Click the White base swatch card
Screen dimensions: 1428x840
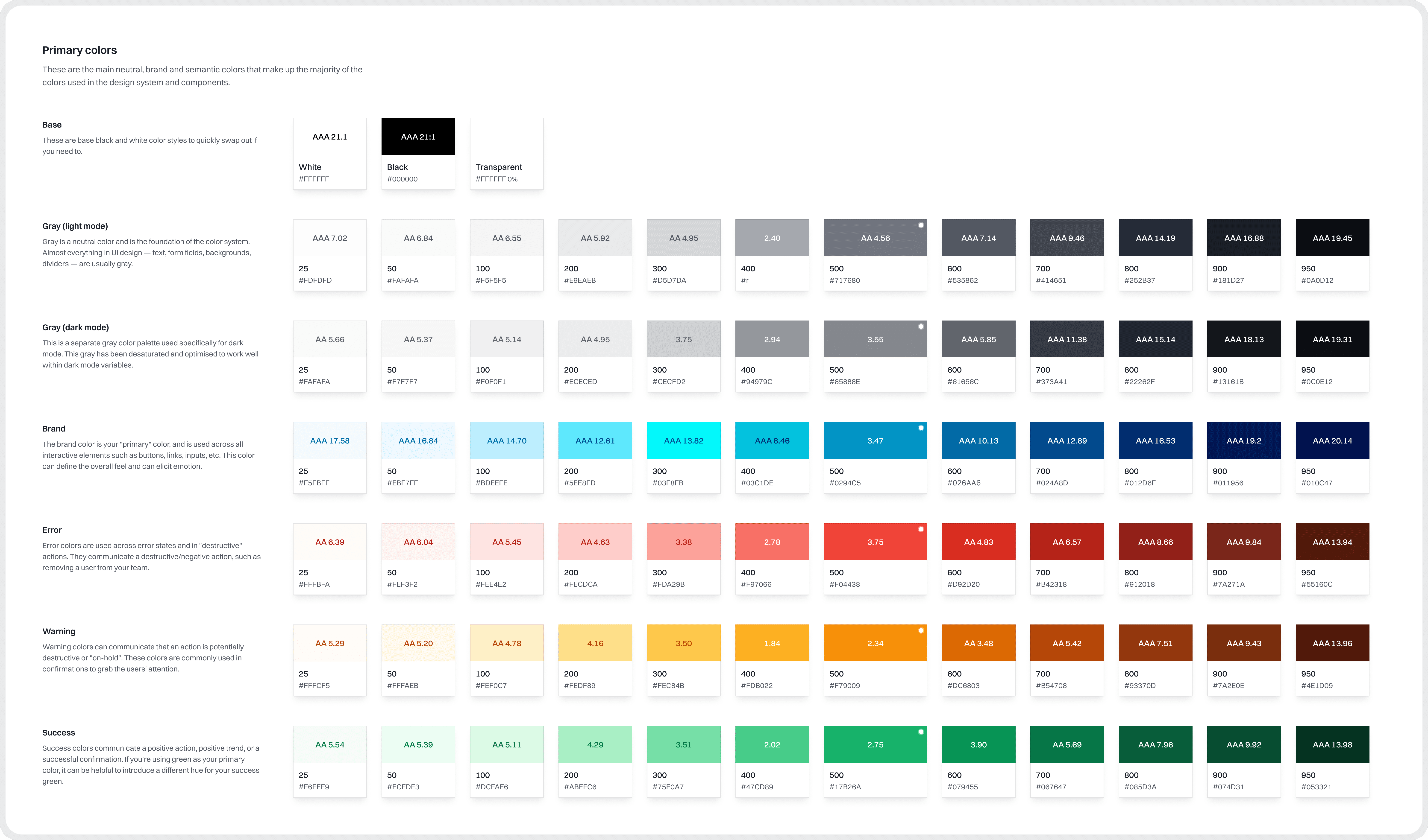click(329, 154)
